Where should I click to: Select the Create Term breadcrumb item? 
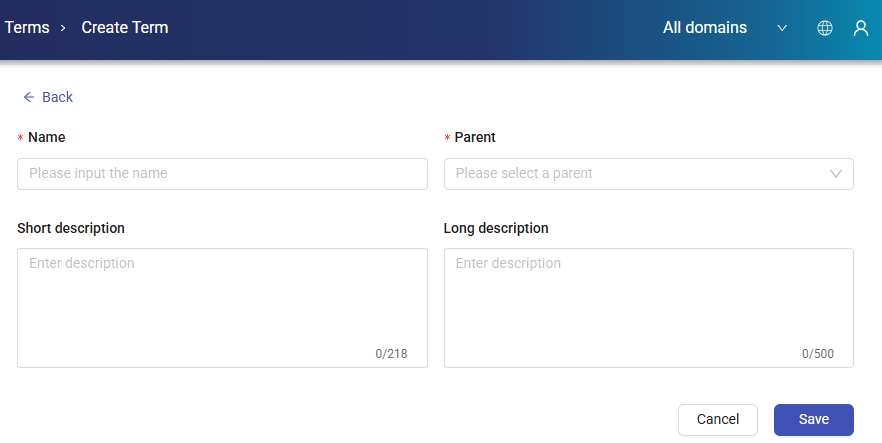point(125,28)
